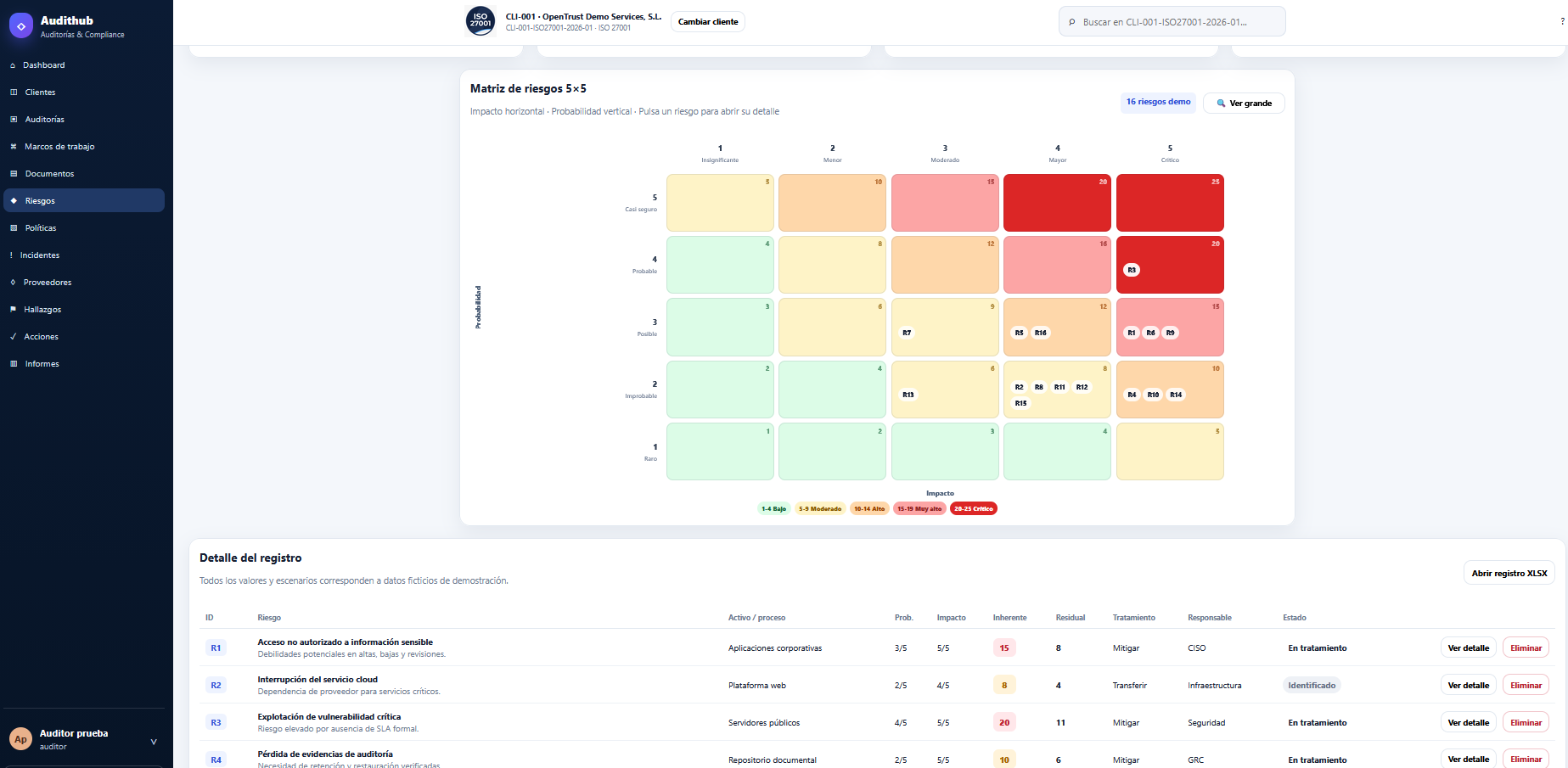This screenshot has width=1568, height=768.
Task: Click the help question mark icon
Action: (x=1562, y=22)
